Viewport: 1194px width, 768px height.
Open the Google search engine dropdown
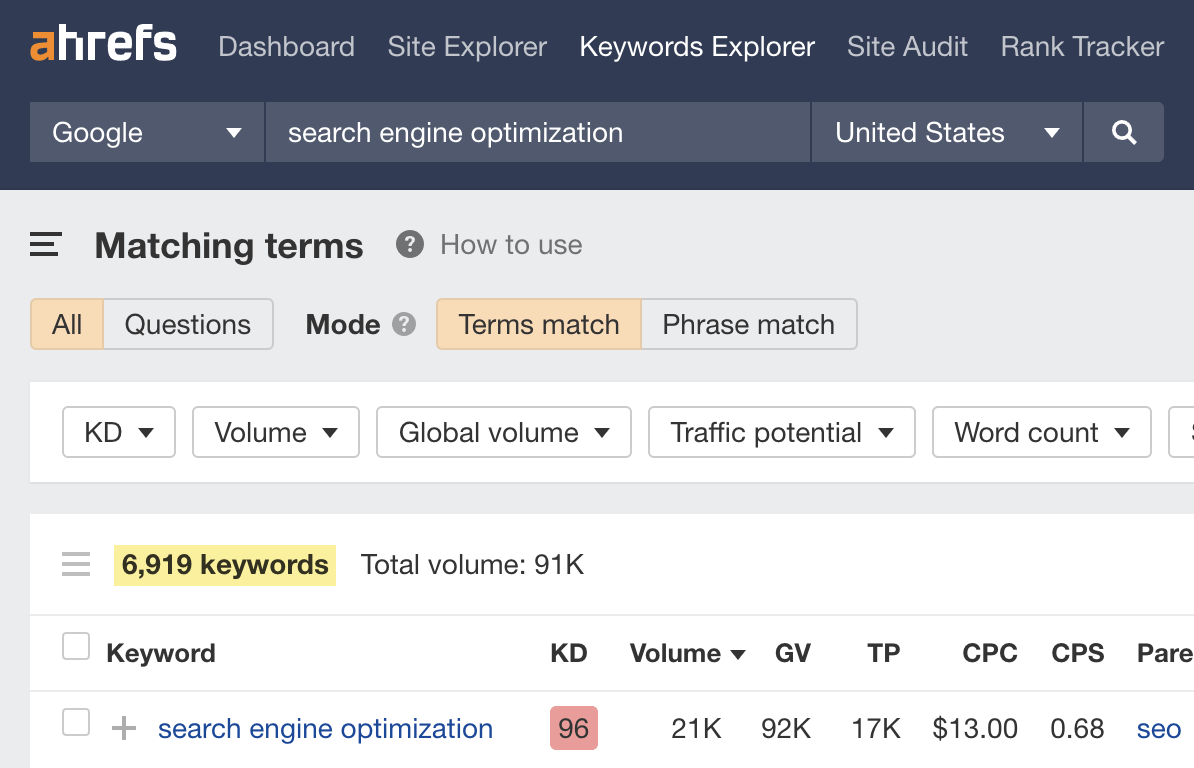147,132
